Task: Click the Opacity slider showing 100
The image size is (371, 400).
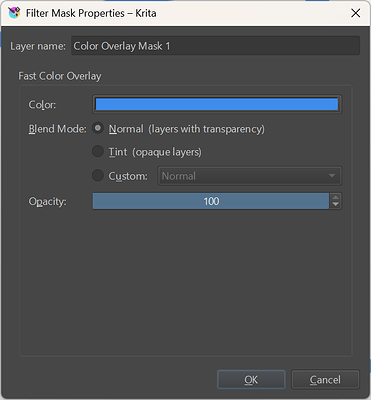Action: click(211, 201)
